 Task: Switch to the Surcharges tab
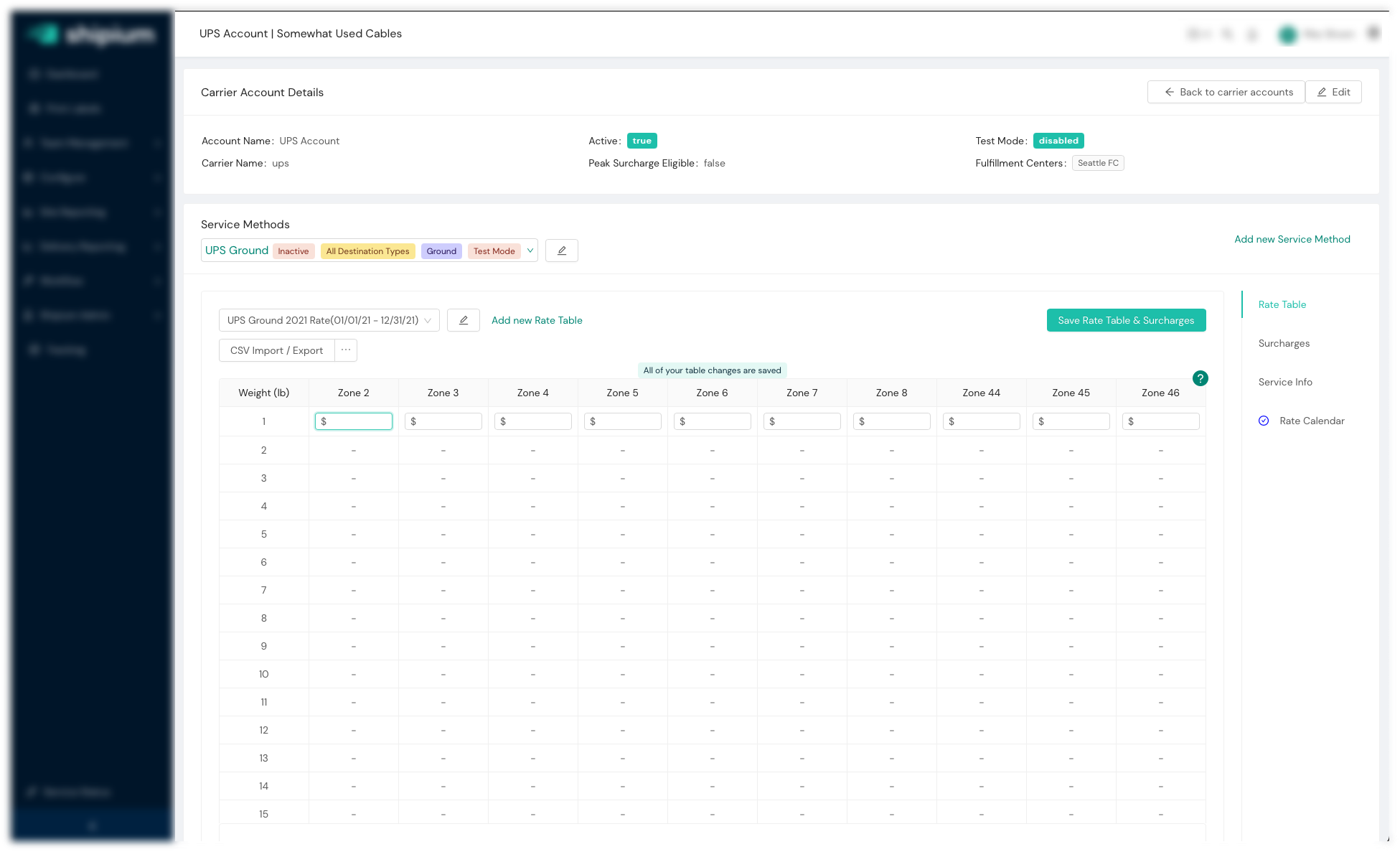[1284, 343]
